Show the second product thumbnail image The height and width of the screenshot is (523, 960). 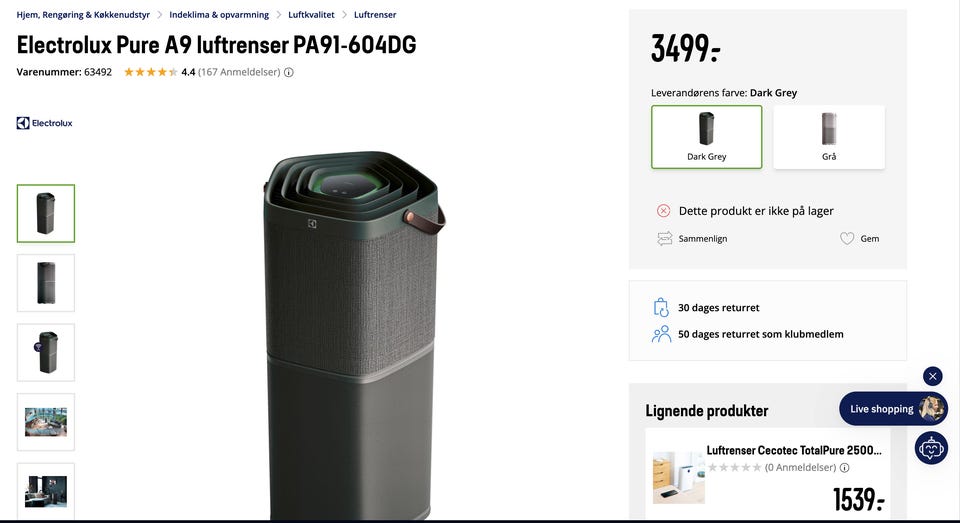(46, 283)
